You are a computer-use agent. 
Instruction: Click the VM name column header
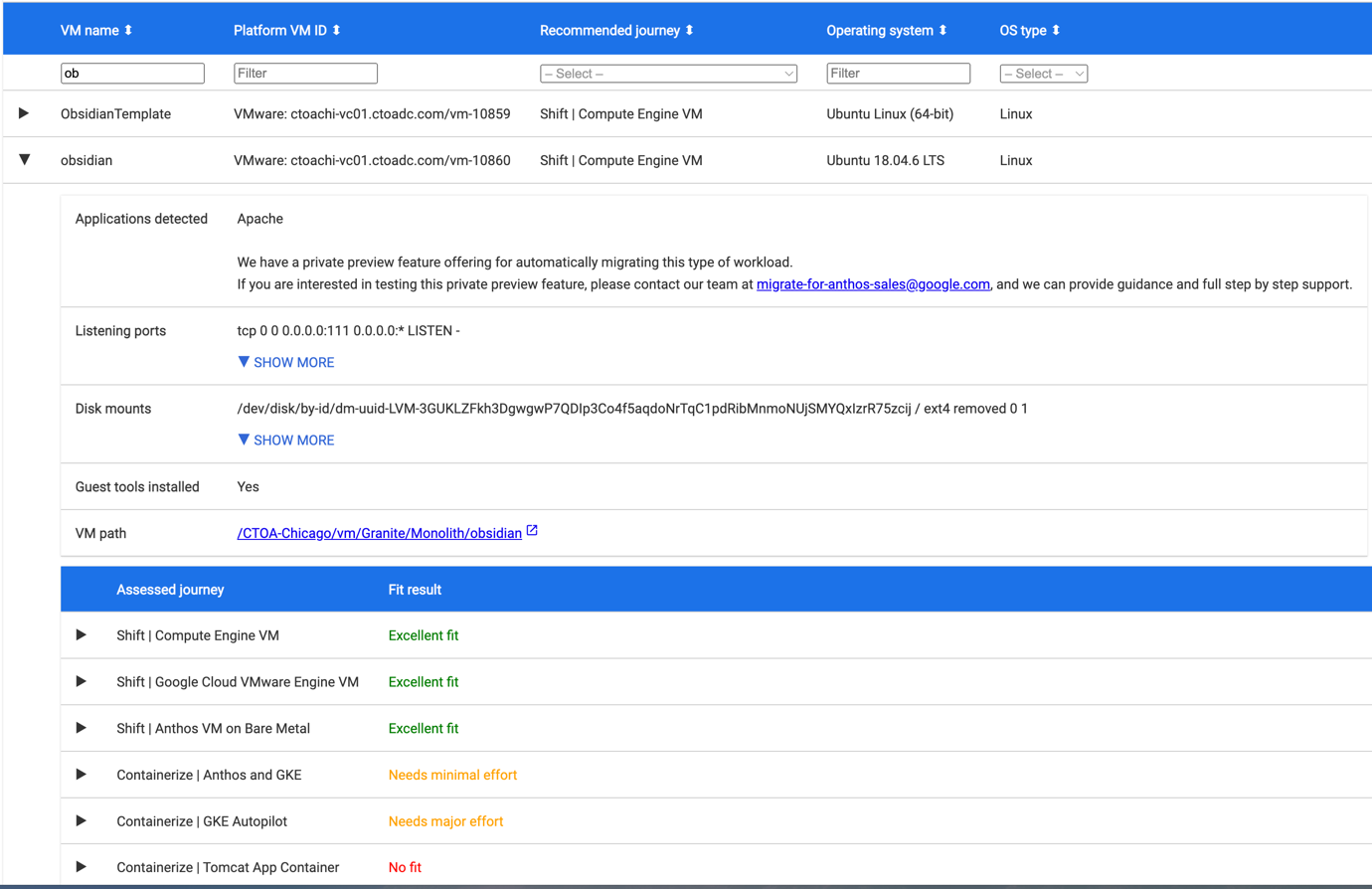(89, 31)
